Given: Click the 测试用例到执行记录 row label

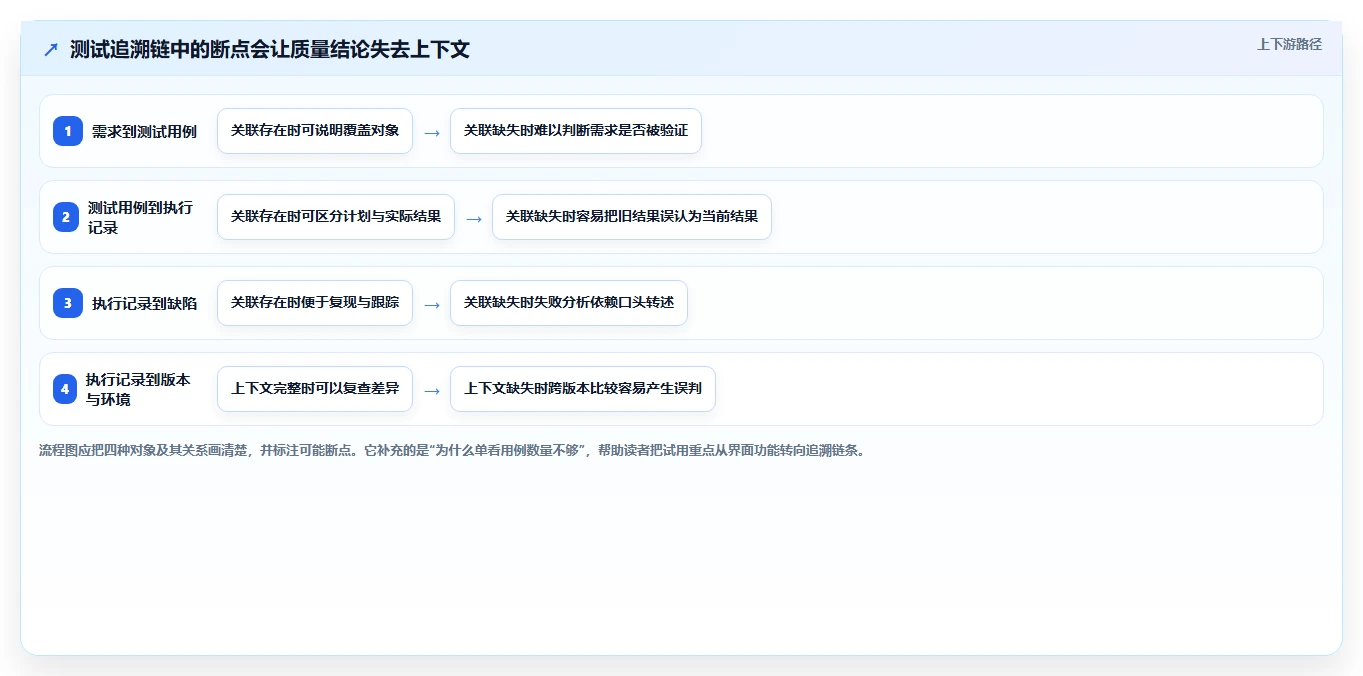Looking at the screenshot, I should point(140,217).
